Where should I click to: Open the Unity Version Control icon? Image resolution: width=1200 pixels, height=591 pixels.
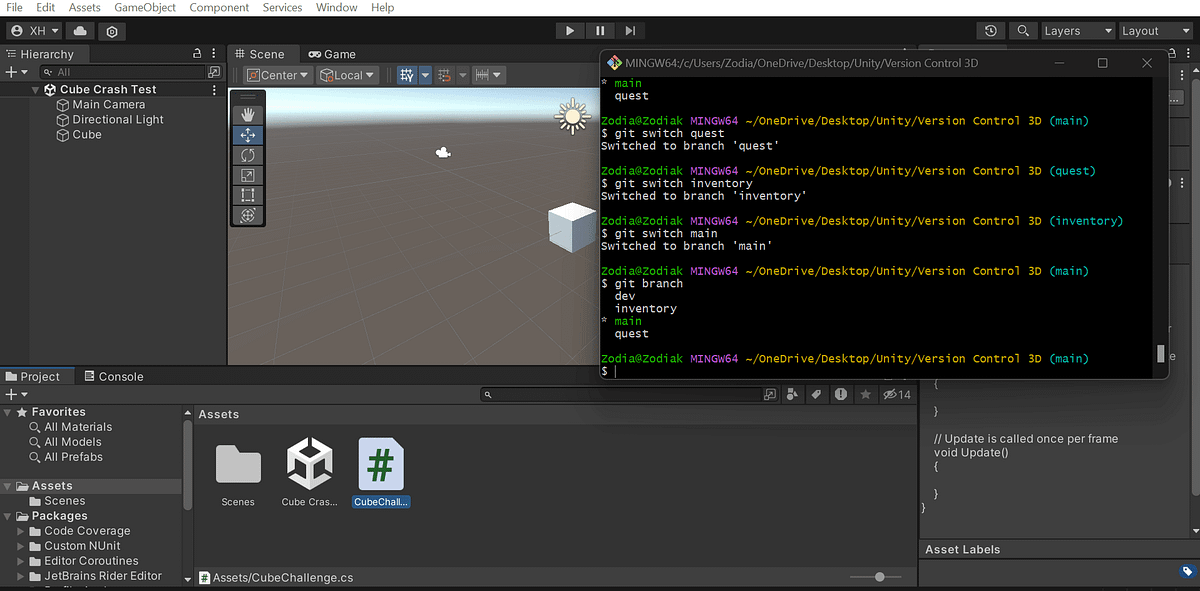click(x=111, y=31)
